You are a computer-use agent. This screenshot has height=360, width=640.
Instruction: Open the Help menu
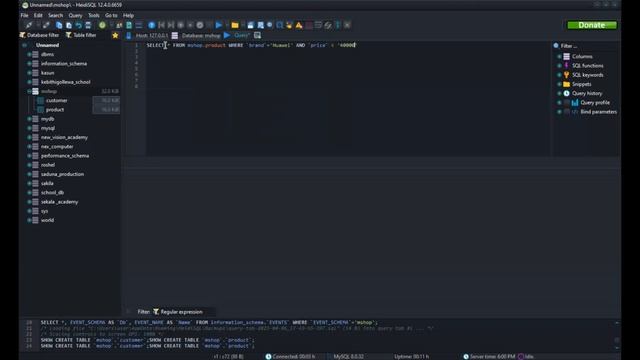click(129, 16)
